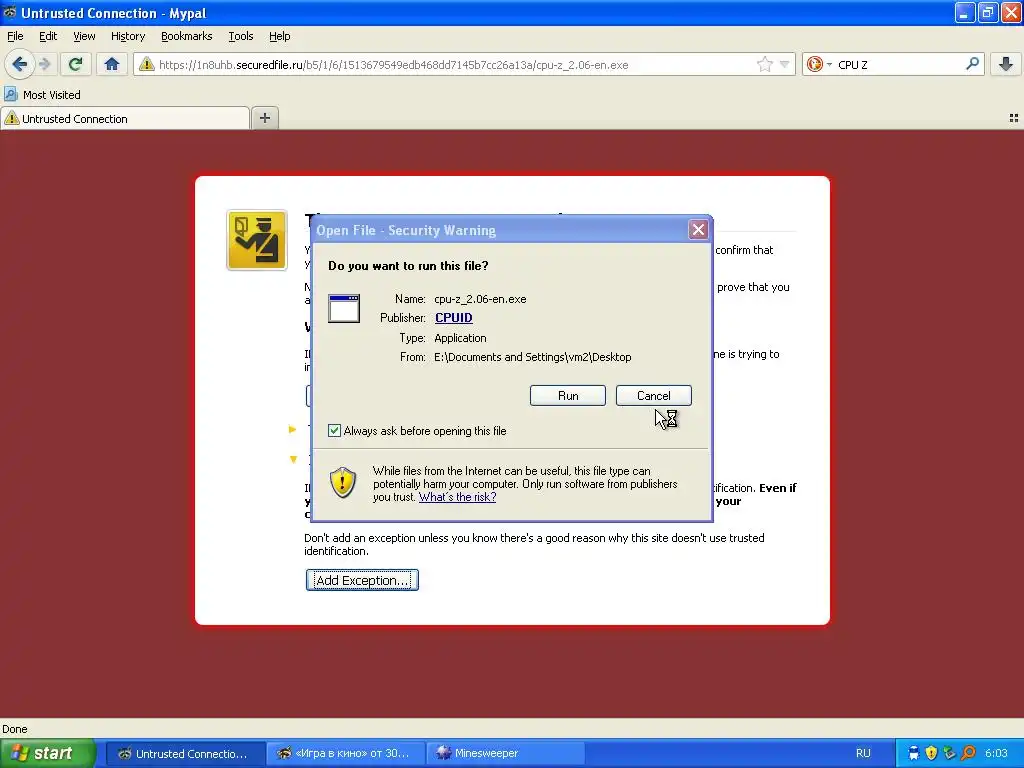Switch to «Игра в кино» taskbar window
The width and height of the screenshot is (1024, 768).
[346, 754]
